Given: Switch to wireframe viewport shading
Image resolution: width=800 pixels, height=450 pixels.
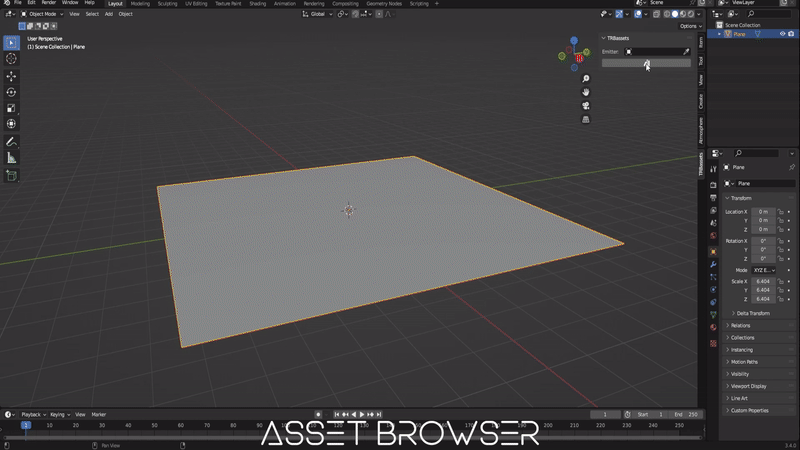Looking at the screenshot, I should [667, 14].
